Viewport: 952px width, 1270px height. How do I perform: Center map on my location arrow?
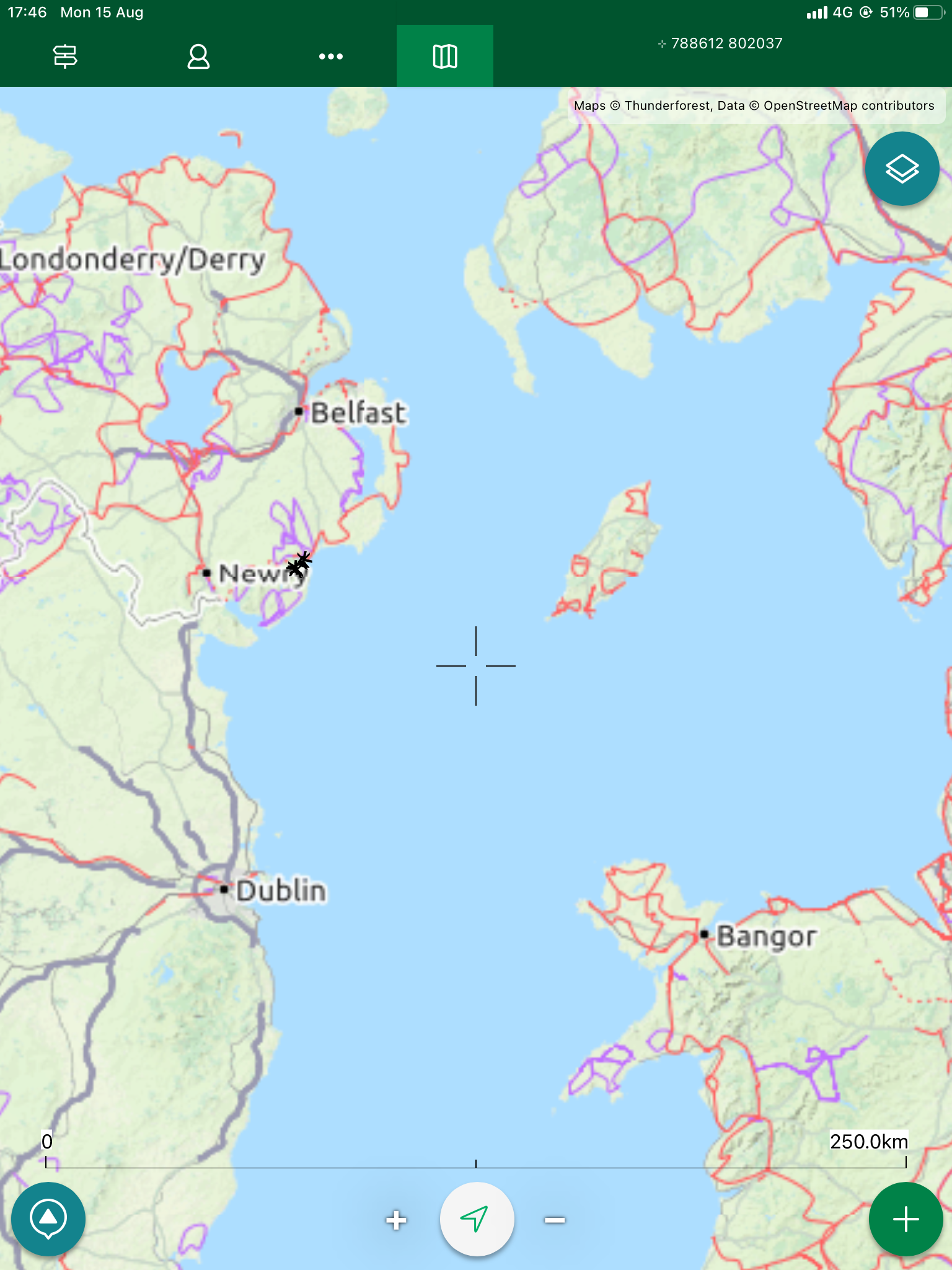pyautogui.click(x=477, y=1219)
